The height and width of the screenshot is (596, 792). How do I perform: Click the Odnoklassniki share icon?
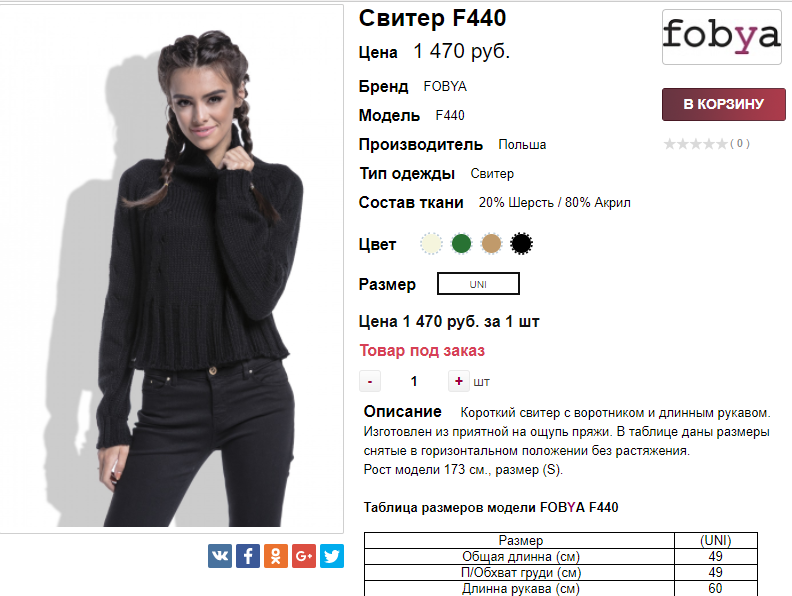pos(276,556)
